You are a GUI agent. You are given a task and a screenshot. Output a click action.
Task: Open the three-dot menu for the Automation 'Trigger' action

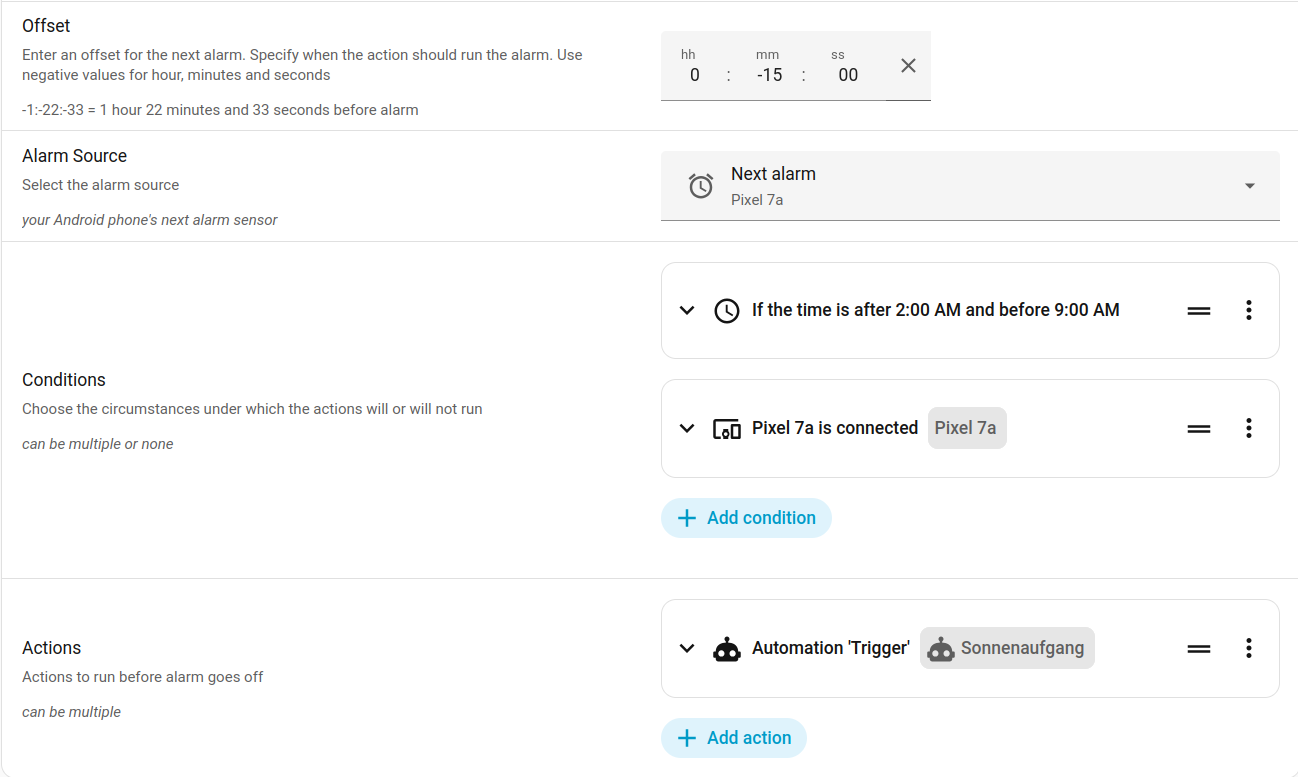tap(1248, 649)
